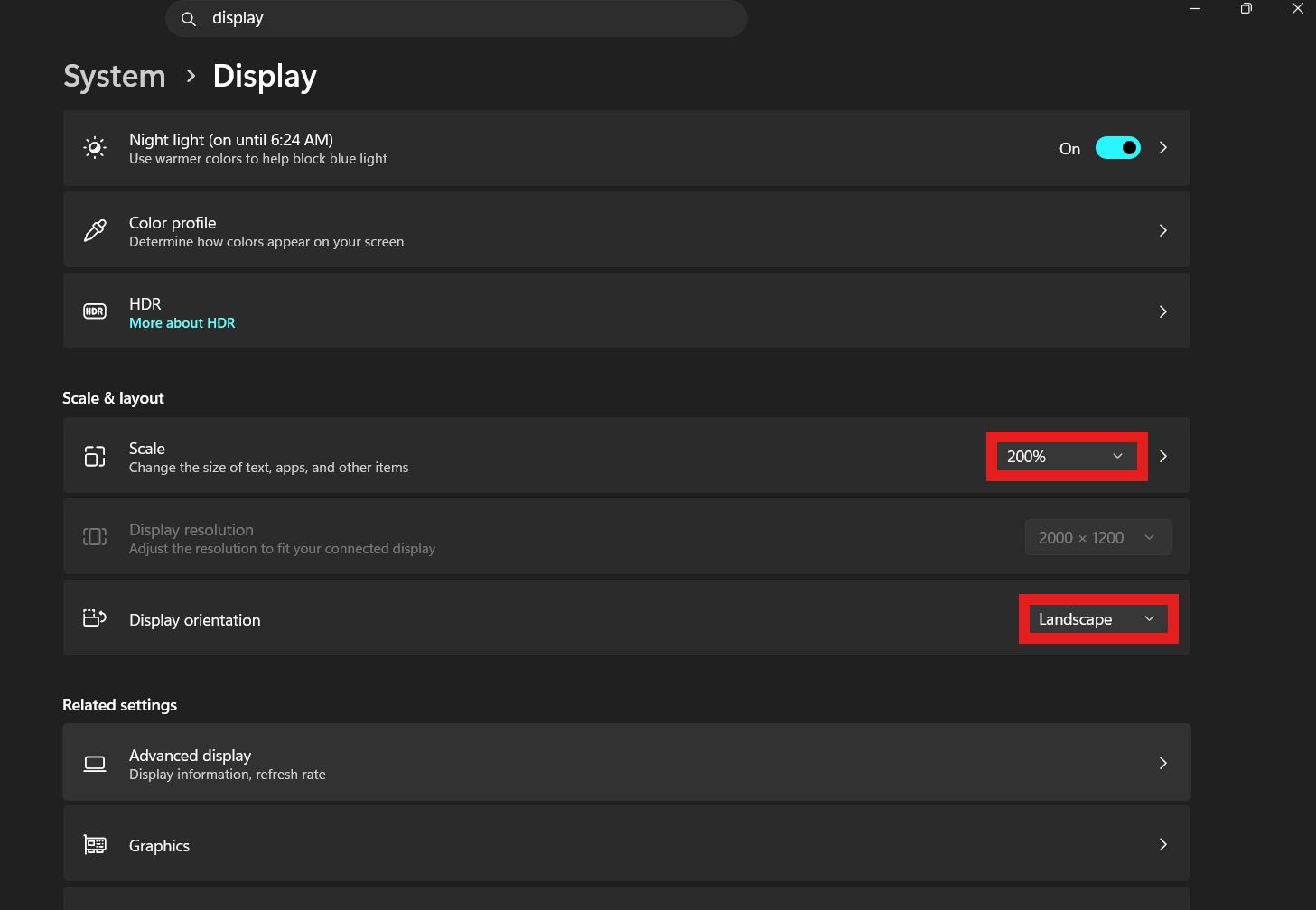The width and height of the screenshot is (1316, 910).
Task: Open the Scale 200% dropdown
Action: (1066, 457)
